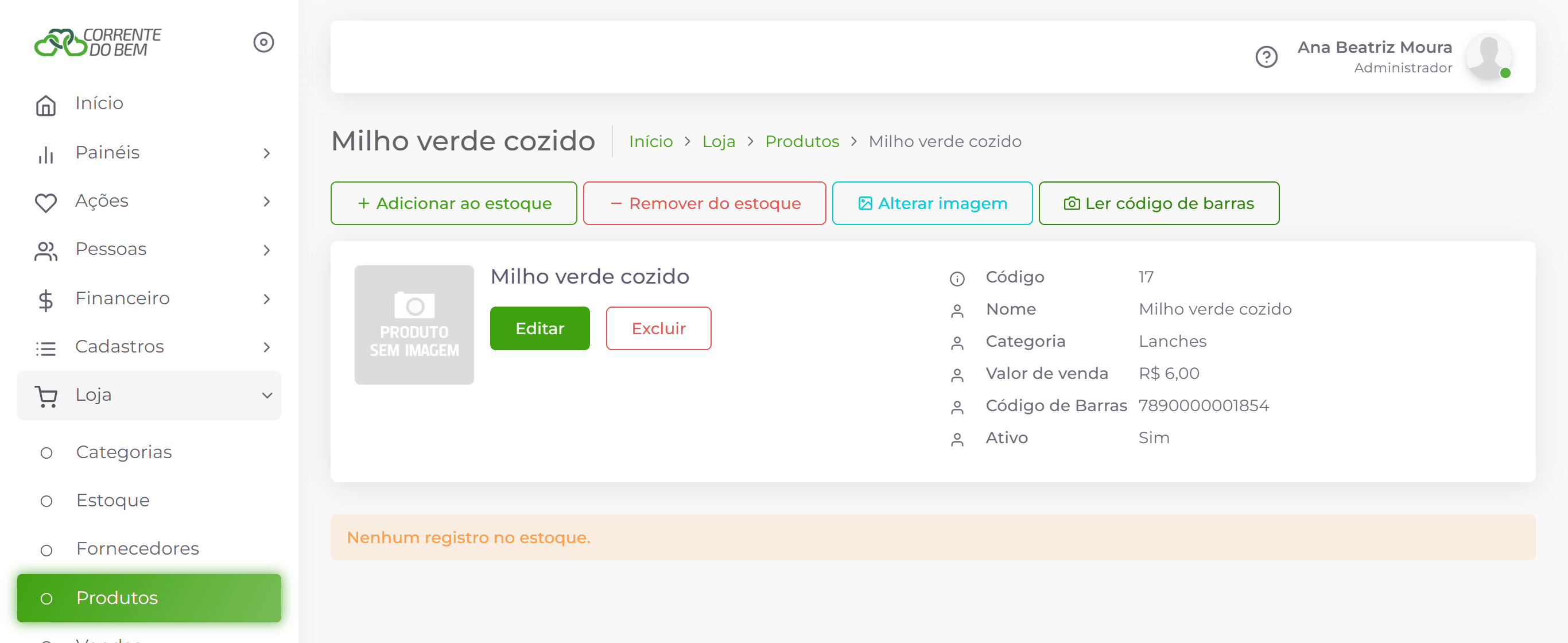Expand the Financeiro submenu chevron
1568x643 pixels.
point(267,299)
